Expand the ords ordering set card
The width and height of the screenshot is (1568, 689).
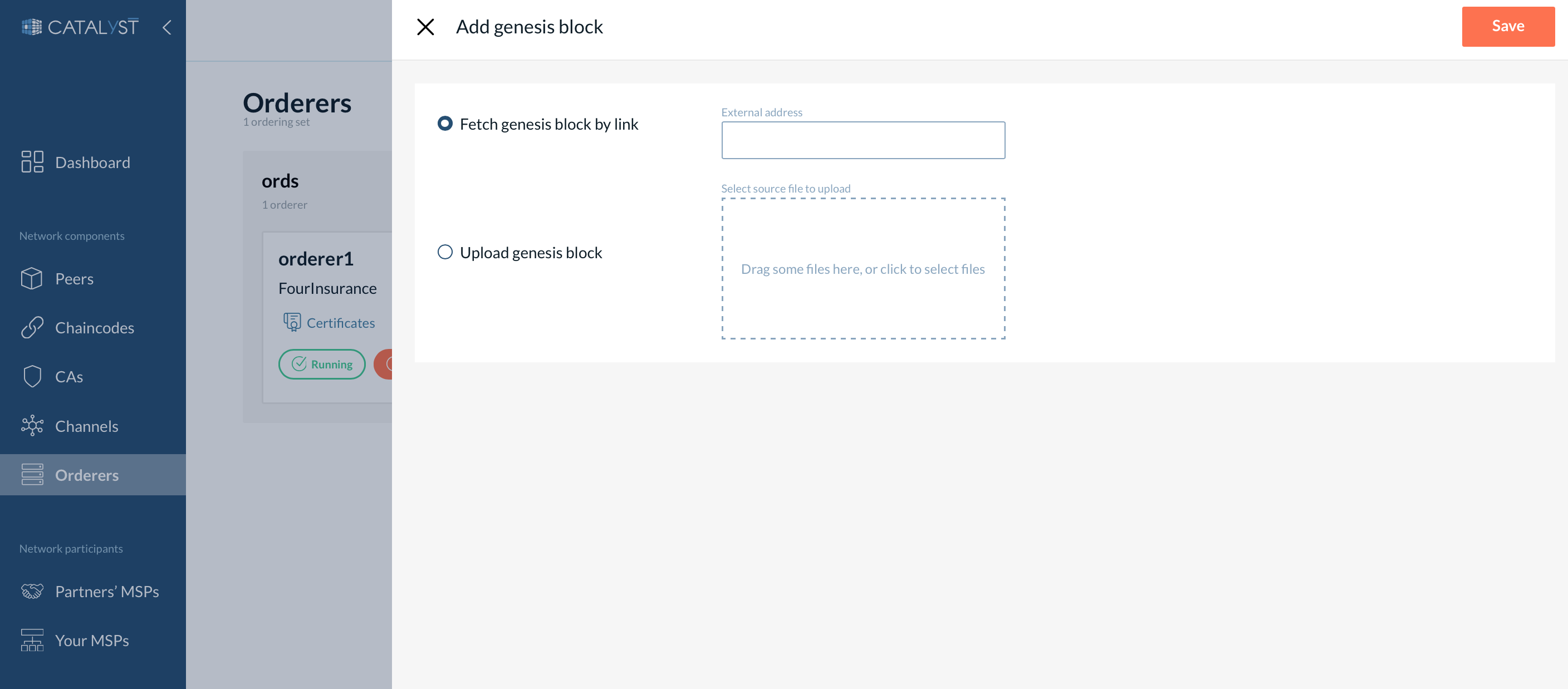[280, 181]
